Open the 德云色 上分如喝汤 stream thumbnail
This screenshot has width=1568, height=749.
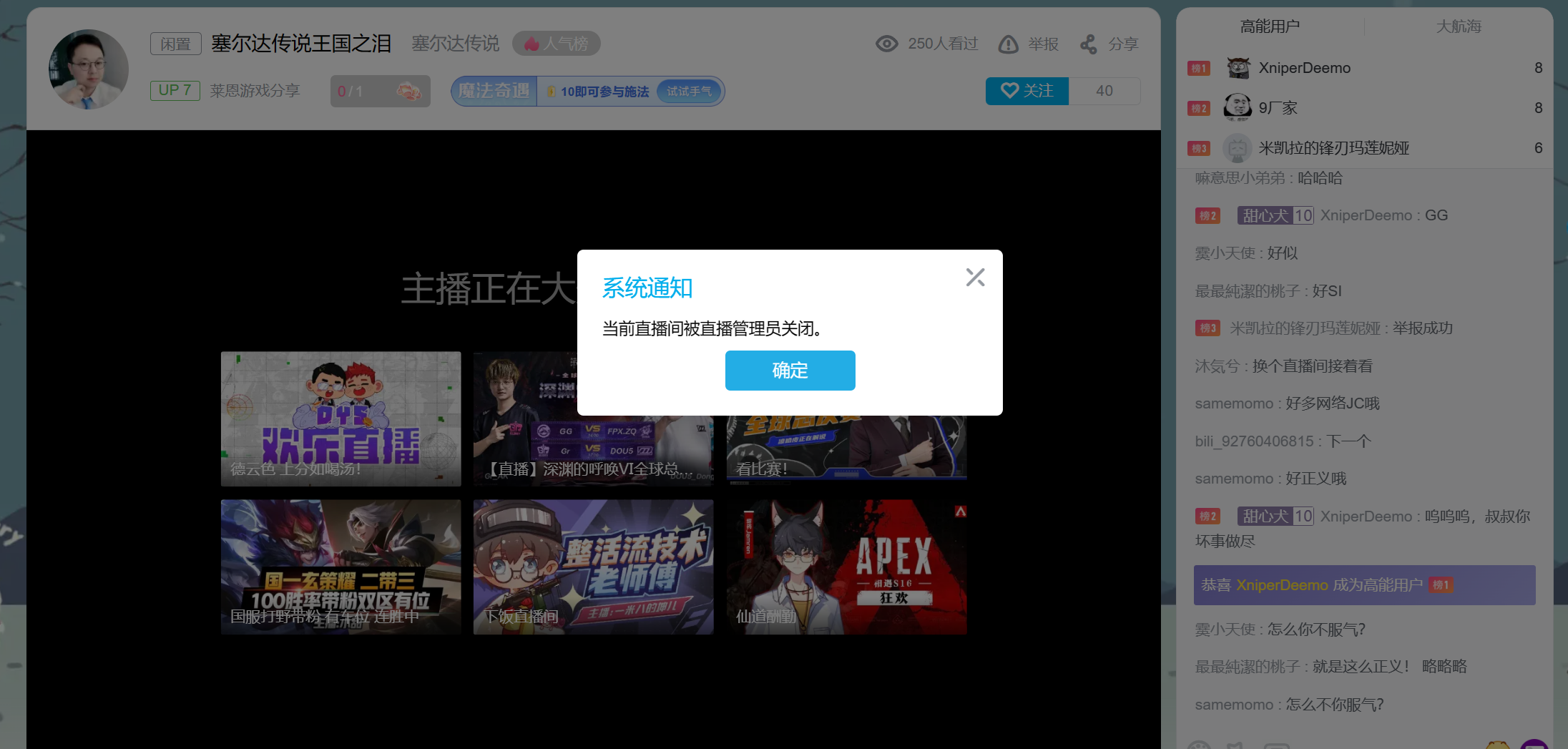point(340,418)
